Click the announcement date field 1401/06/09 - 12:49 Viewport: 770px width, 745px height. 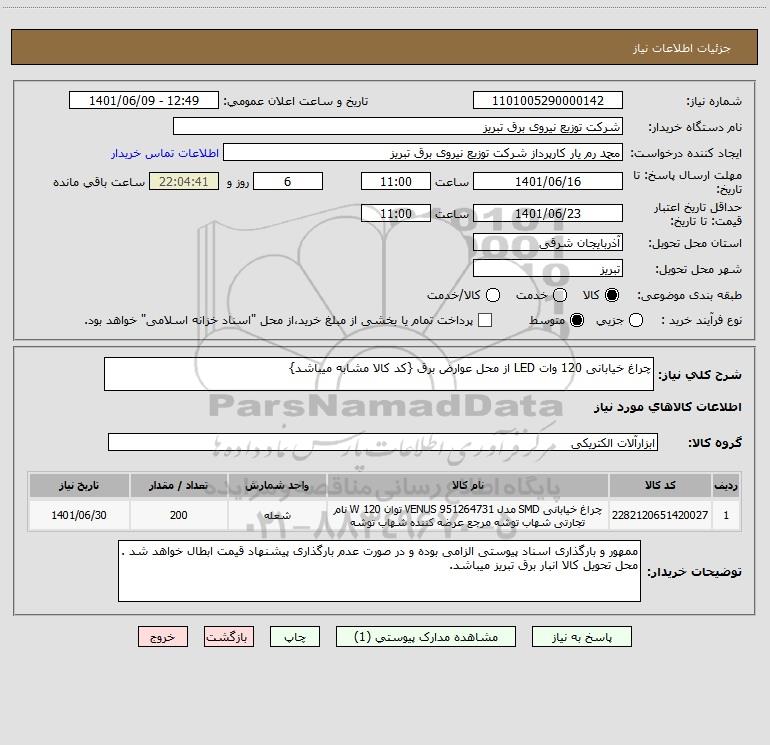[144, 101]
